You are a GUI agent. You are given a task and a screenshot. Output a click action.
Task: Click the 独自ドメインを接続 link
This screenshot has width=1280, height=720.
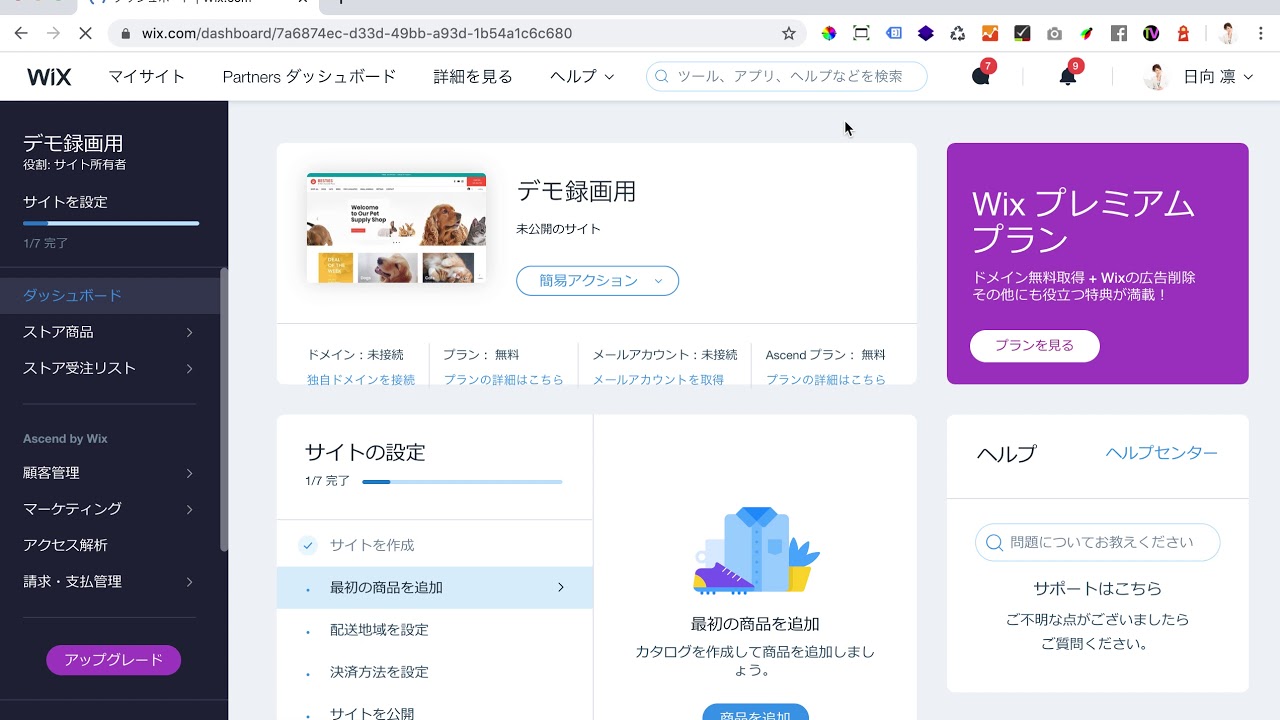[x=361, y=379]
